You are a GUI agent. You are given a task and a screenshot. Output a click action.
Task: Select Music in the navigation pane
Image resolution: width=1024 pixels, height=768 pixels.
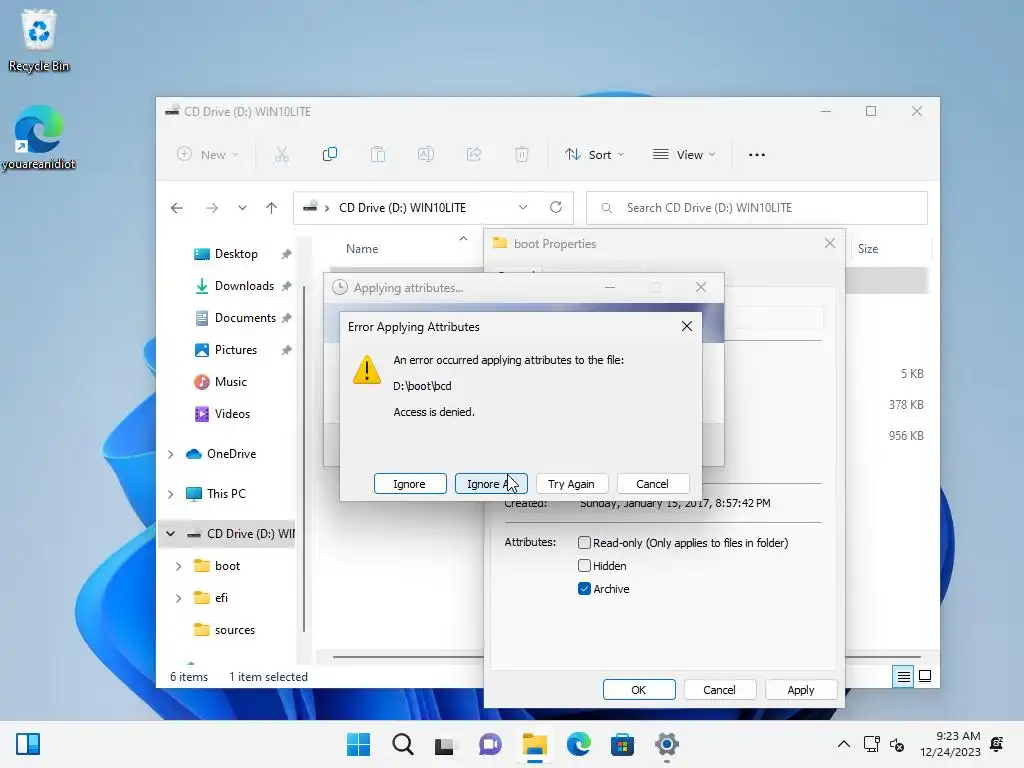pyautogui.click(x=230, y=382)
